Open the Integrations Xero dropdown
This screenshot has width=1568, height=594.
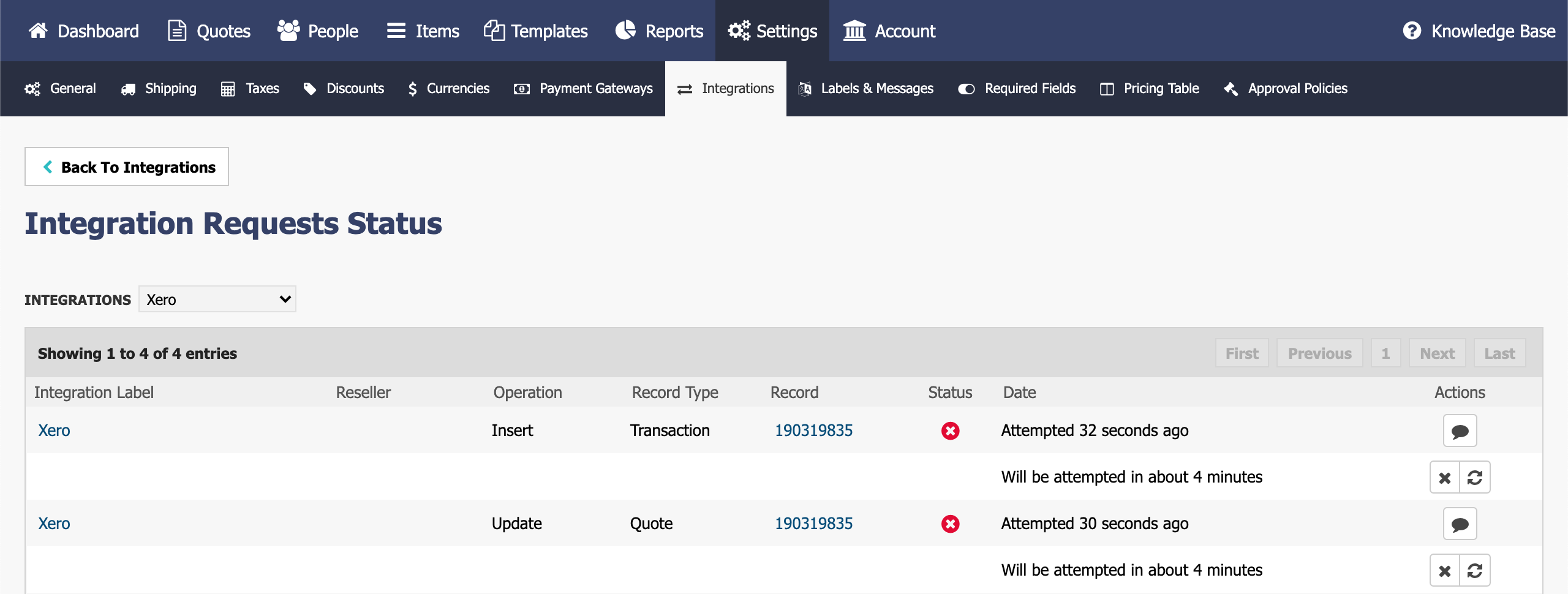[217, 299]
